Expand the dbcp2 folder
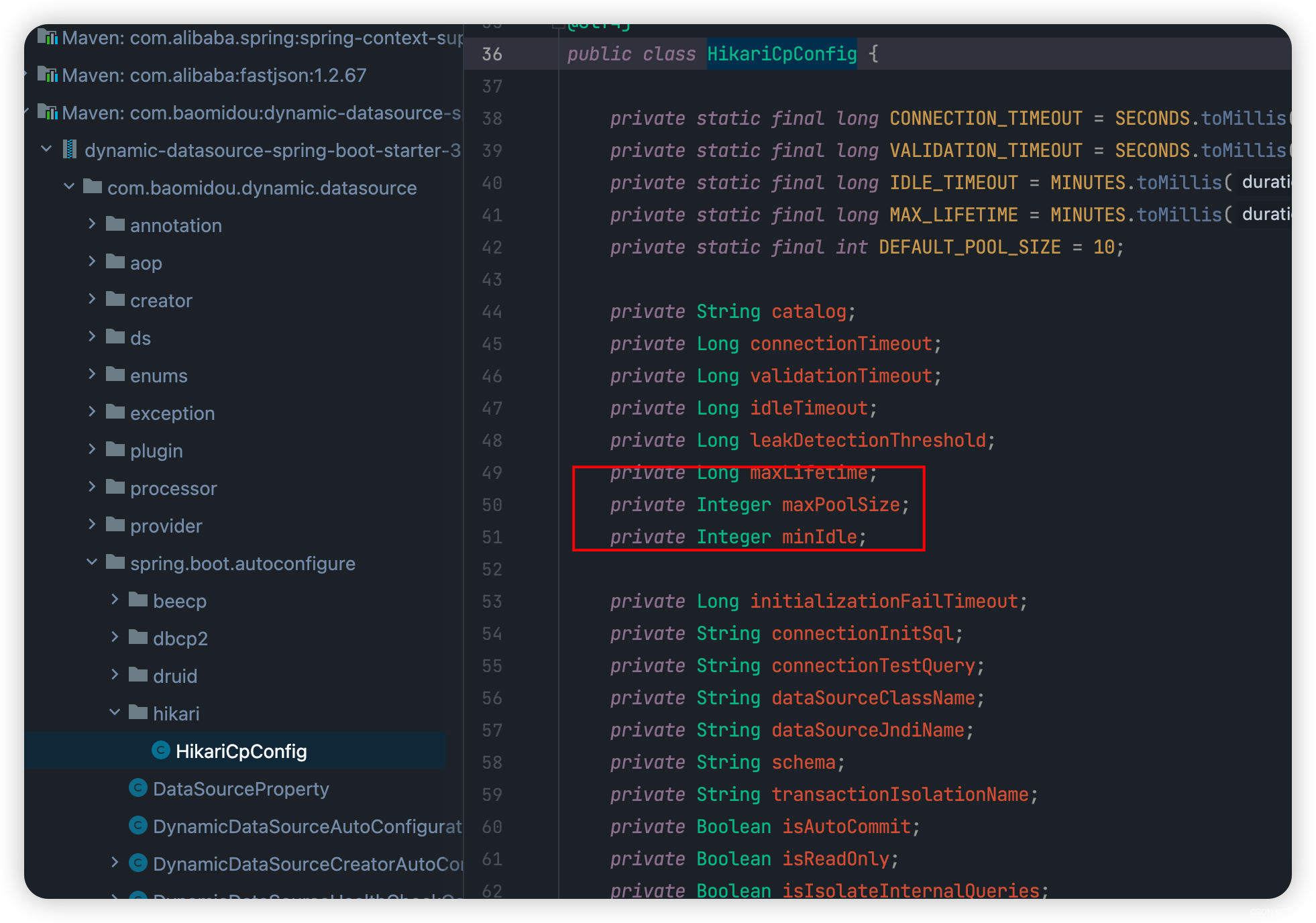This screenshot has height=923, width=1316. point(115,637)
